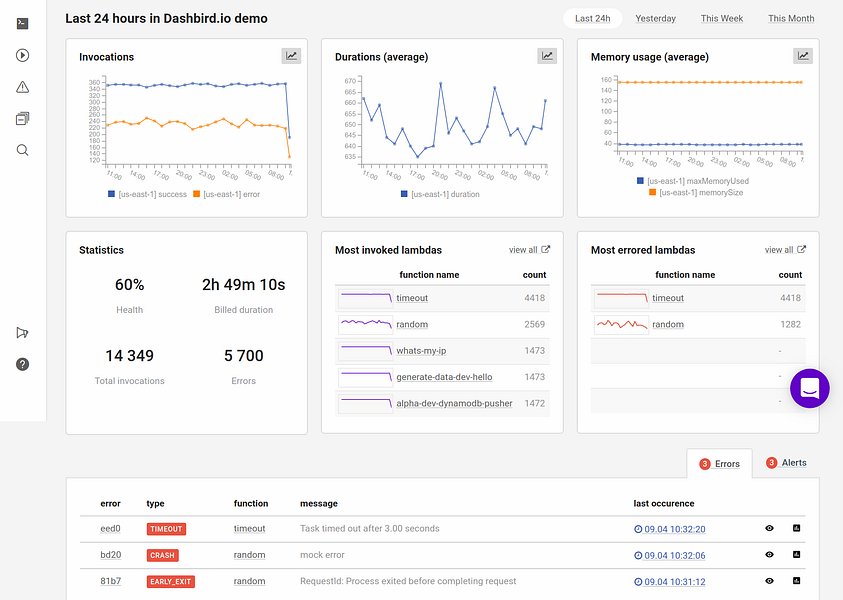Toggle the us-east-1 error legend swatch

197,194
